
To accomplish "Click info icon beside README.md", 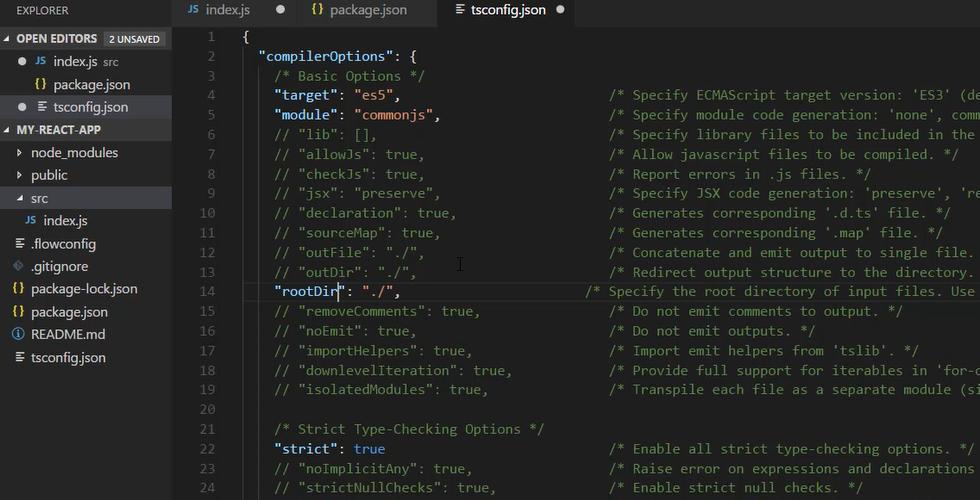I will point(19,334).
